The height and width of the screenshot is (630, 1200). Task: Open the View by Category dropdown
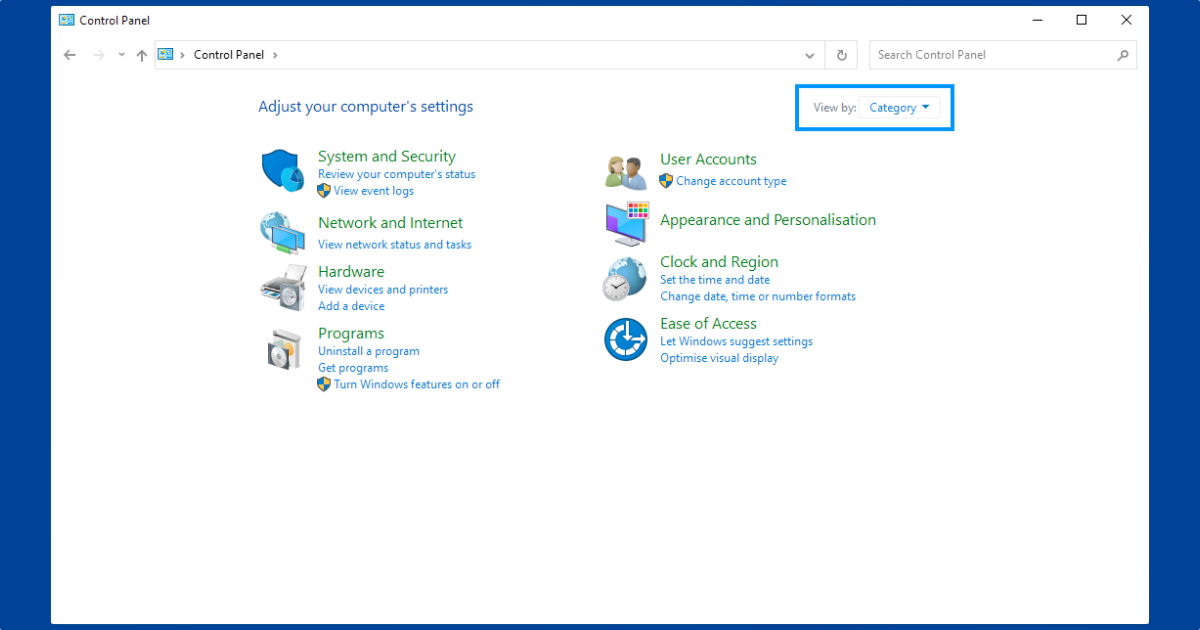point(899,107)
